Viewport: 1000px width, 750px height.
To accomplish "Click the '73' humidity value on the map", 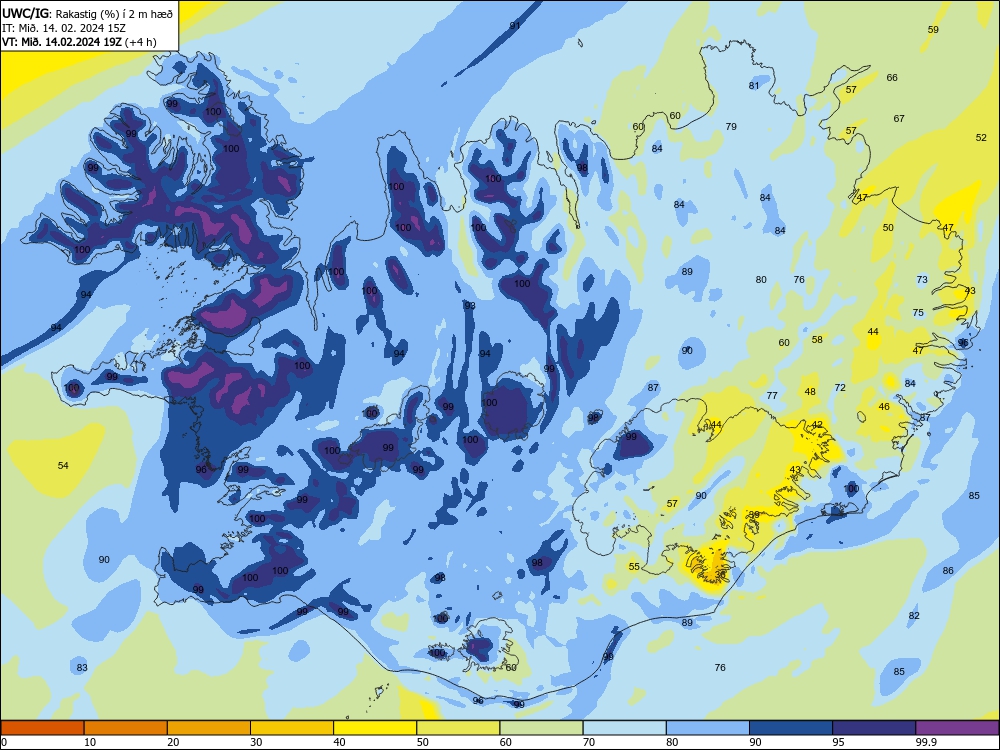I will pos(922,279).
